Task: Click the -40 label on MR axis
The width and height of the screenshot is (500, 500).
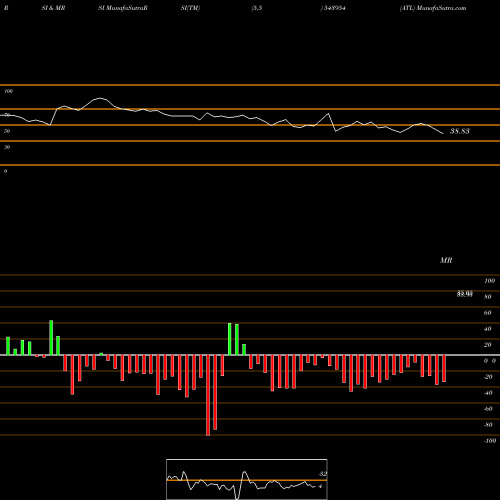Action: 488,393
